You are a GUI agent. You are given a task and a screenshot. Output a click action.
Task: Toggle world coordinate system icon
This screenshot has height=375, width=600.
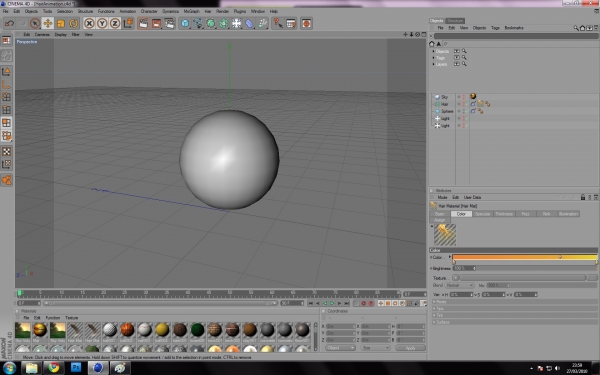[x=128, y=23]
